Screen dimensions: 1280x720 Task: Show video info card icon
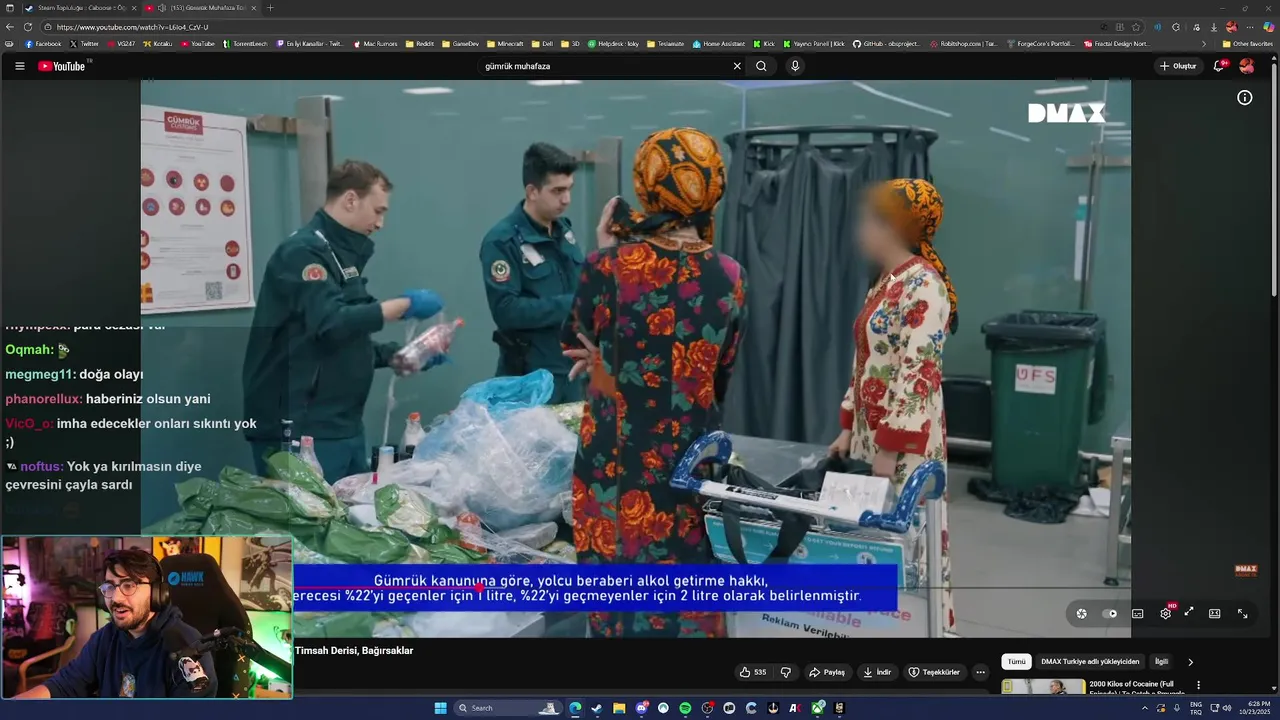coord(1245,97)
